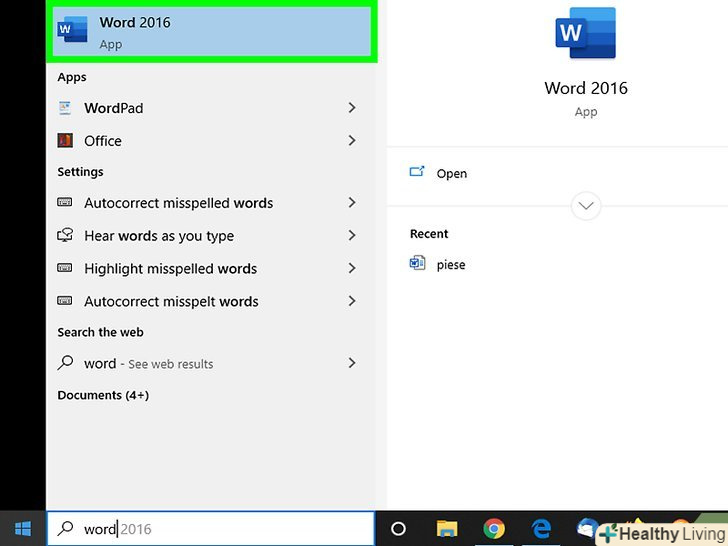The height and width of the screenshot is (546, 728).
Task: Click the Settings section heading
Action: click(x=80, y=172)
